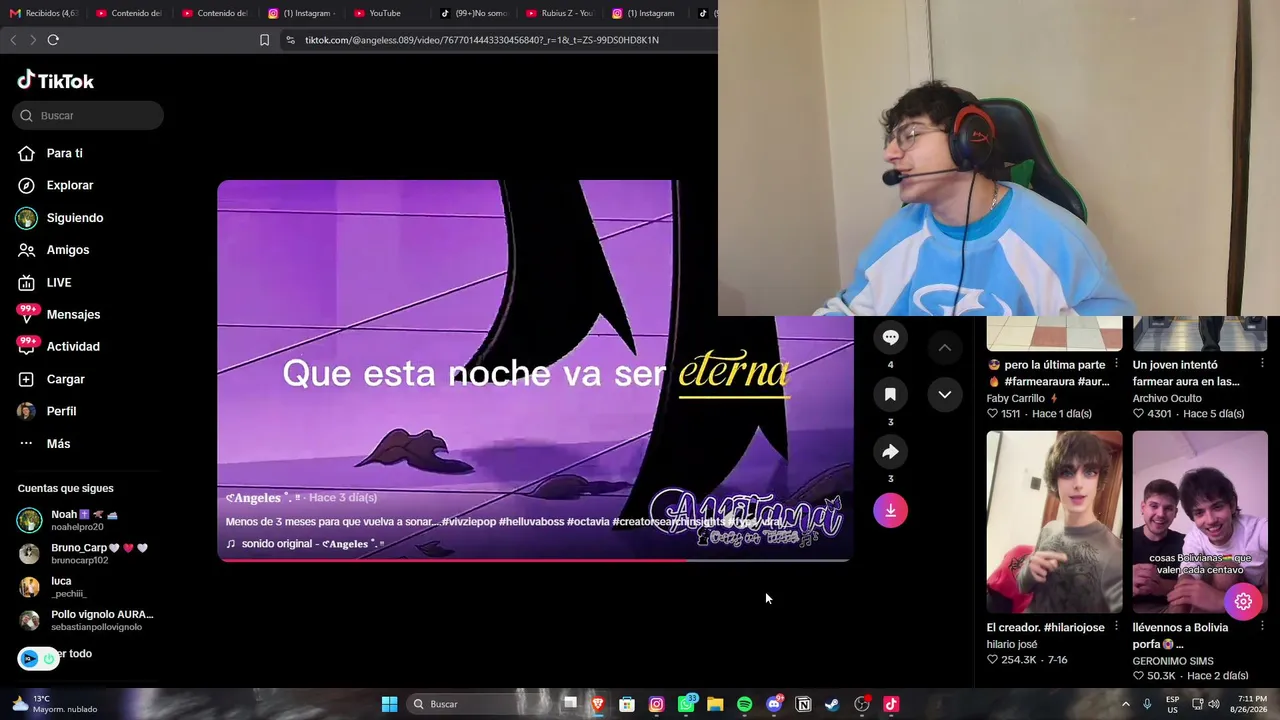
Task: Switch to the (99+) No somos TikTok tab
Action: tap(472, 13)
